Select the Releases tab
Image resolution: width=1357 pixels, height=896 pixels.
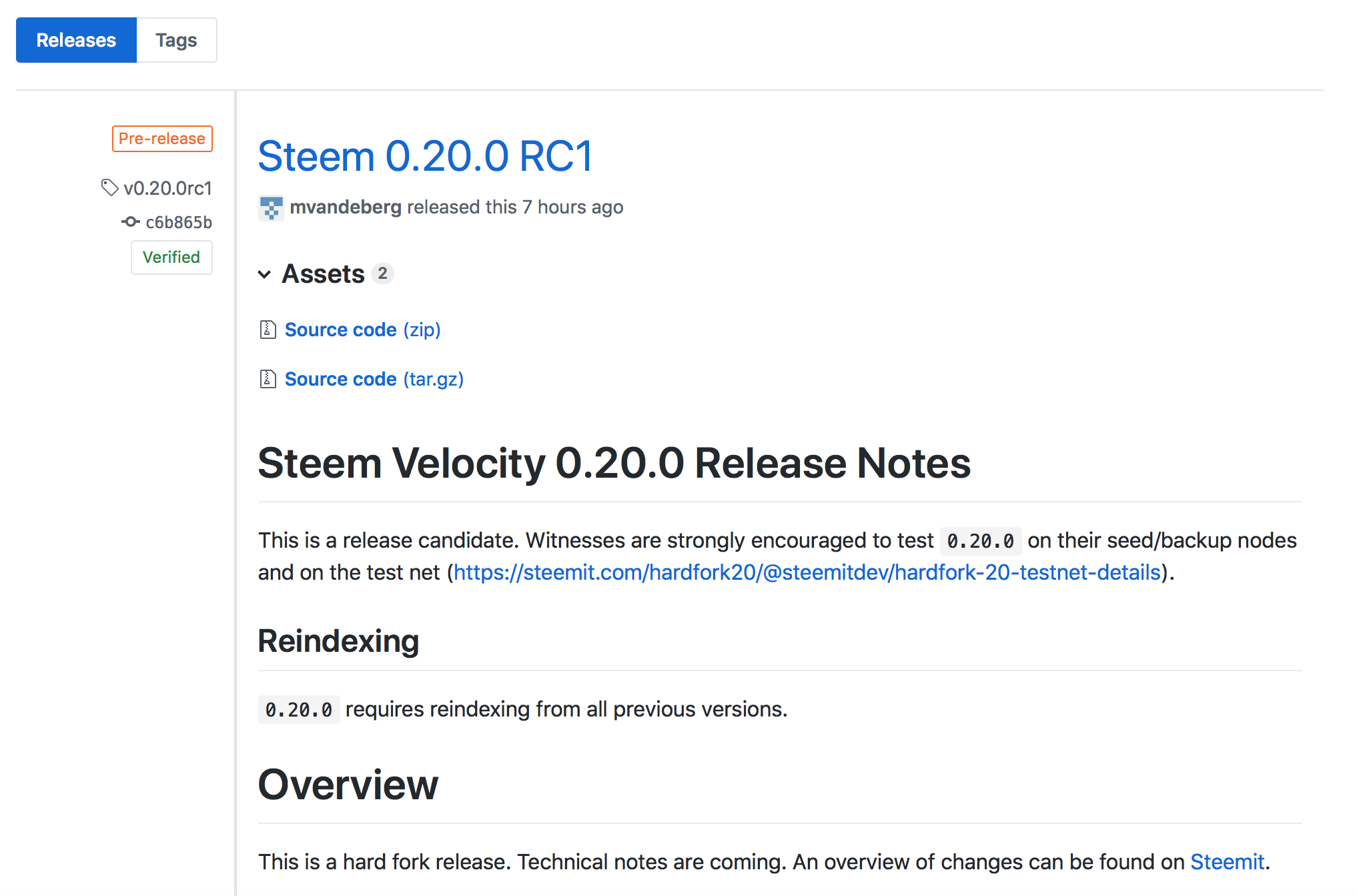pos(76,40)
